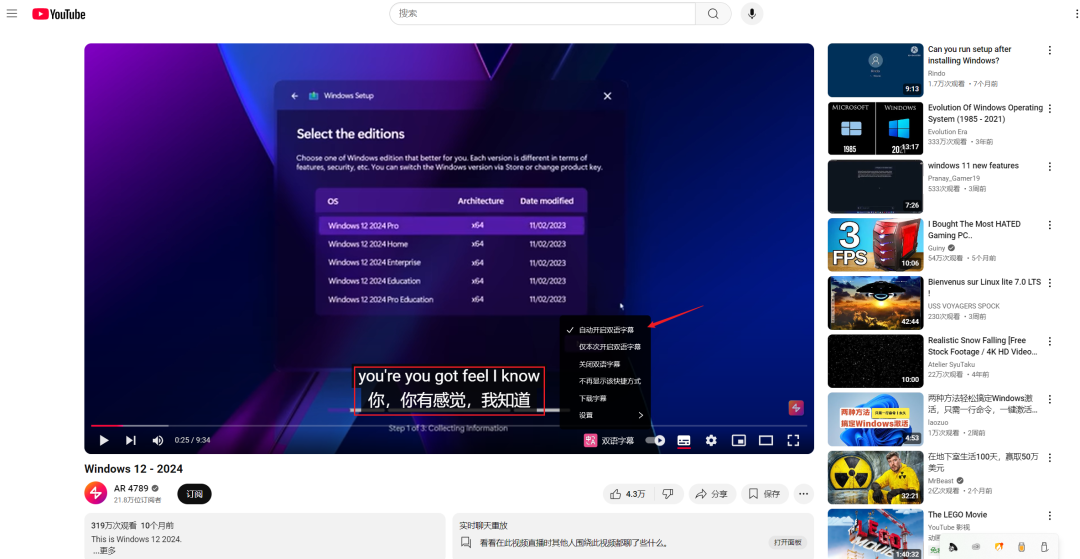The image size is (1080, 559).
Task: Expand the description with ...更多
Action: (103, 551)
